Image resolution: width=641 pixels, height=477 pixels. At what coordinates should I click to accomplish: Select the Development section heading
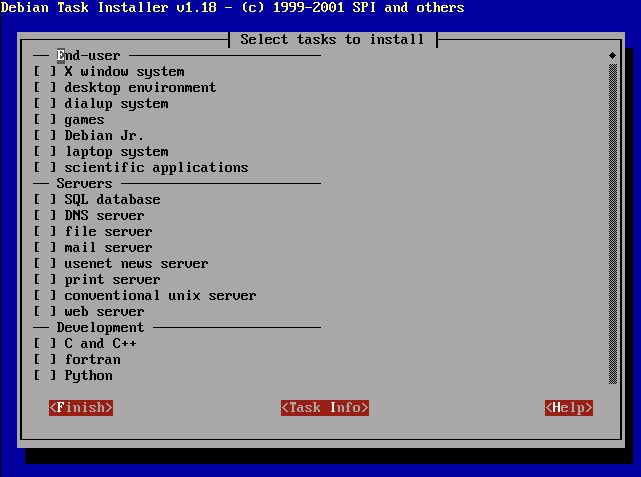click(100, 327)
